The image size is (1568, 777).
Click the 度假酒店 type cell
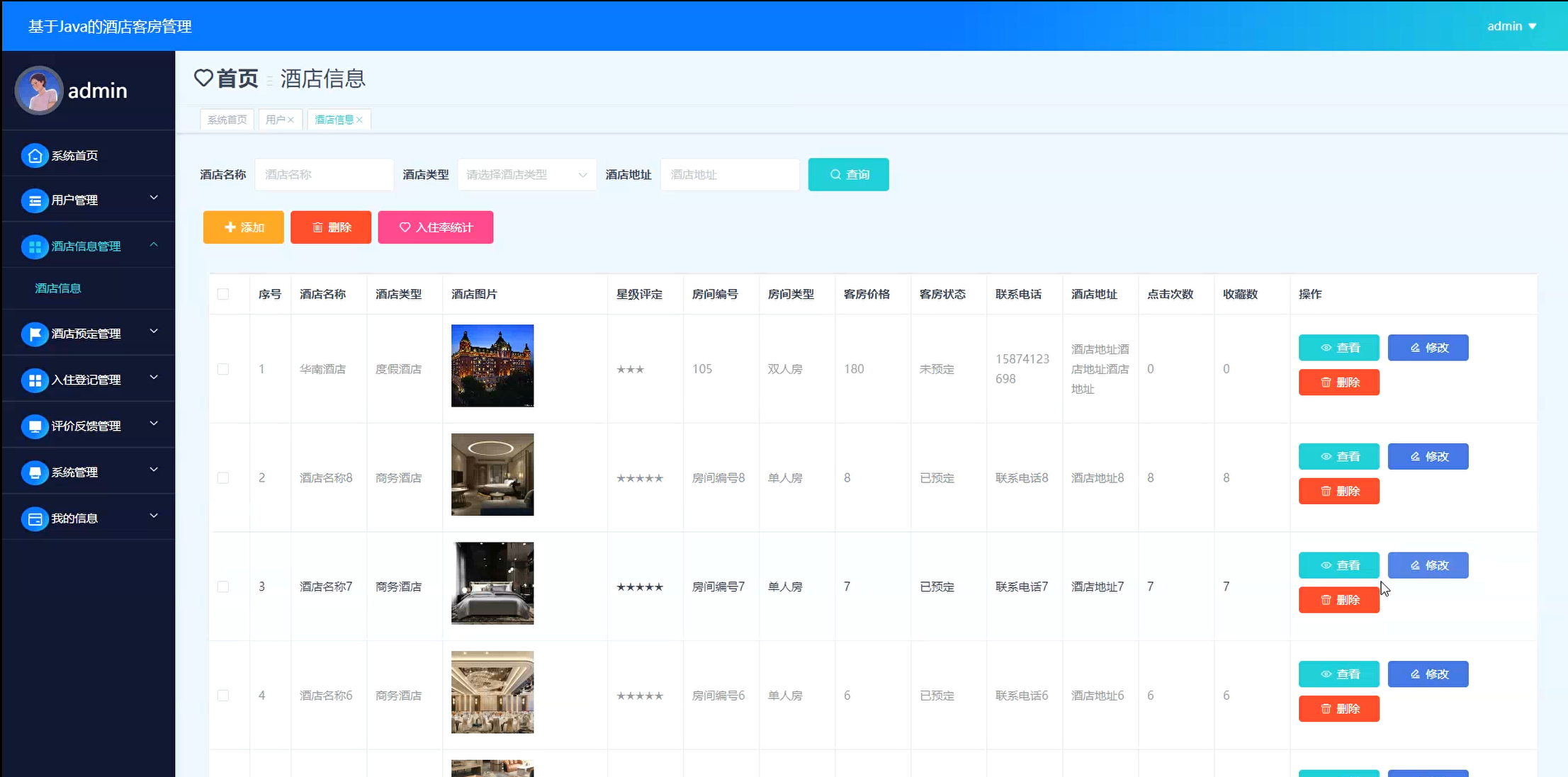pyautogui.click(x=398, y=369)
